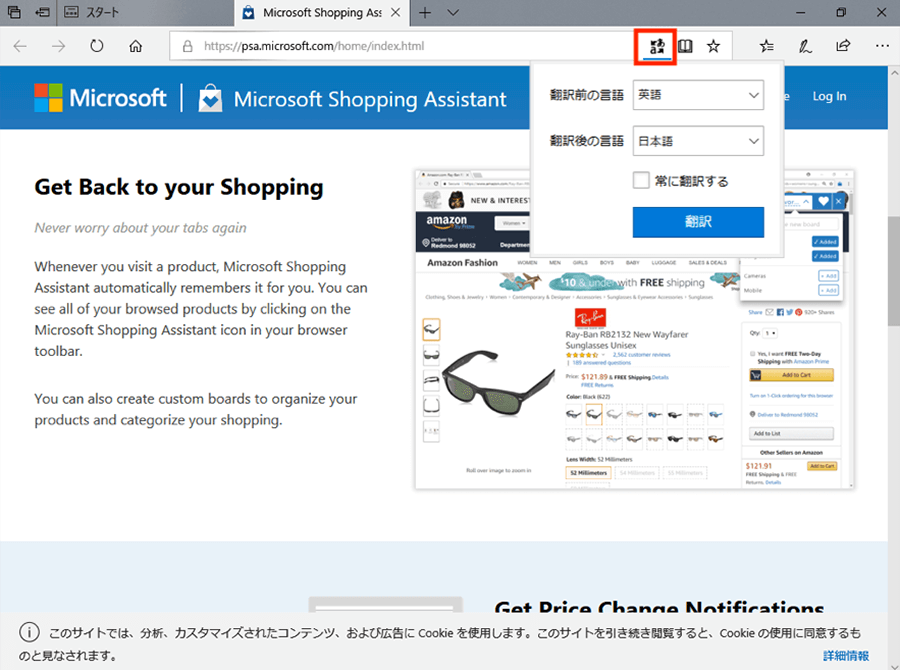Click the blue 翻訳 button

tap(698, 222)
